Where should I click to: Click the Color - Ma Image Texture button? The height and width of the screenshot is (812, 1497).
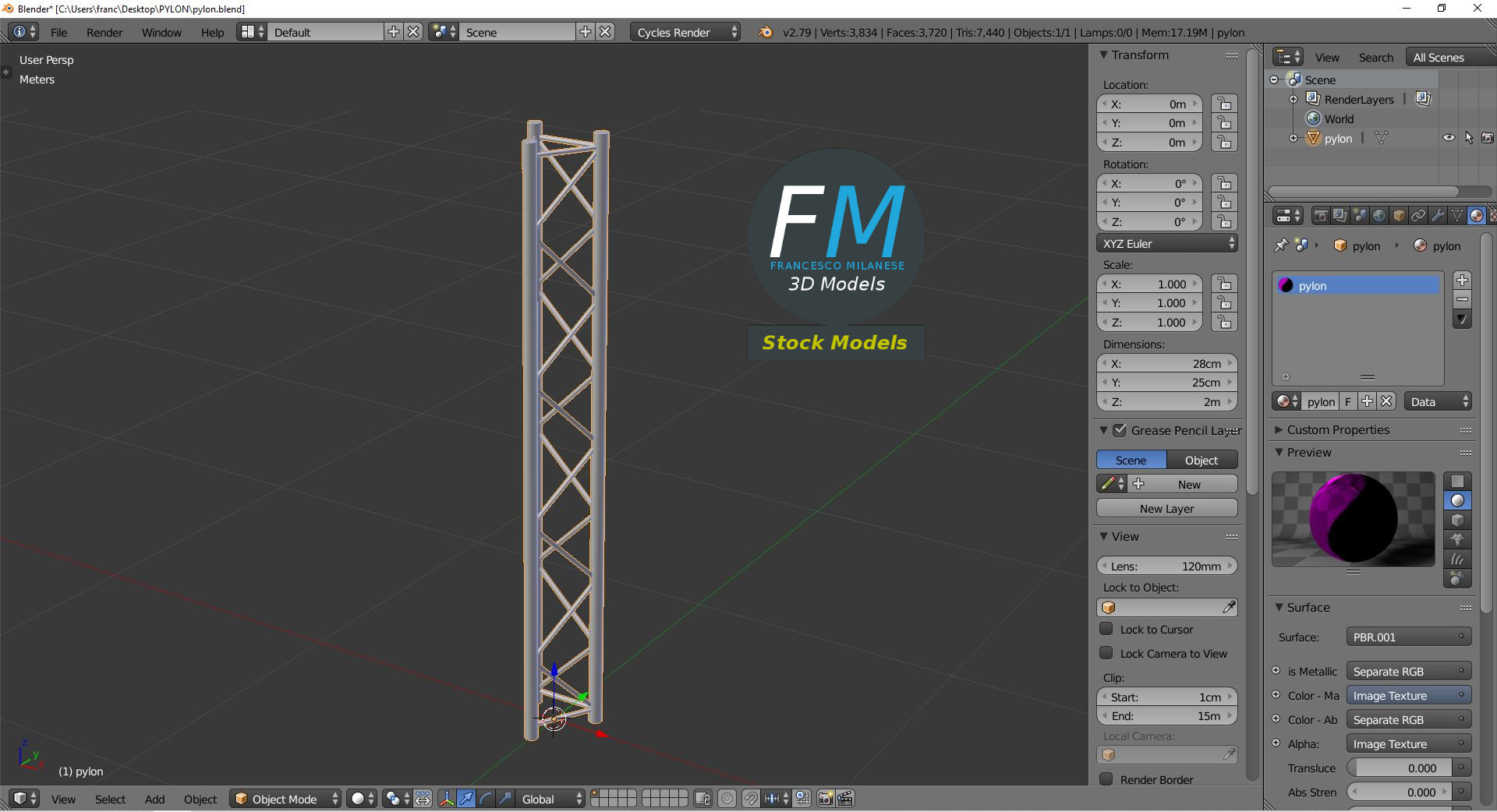1409,695
